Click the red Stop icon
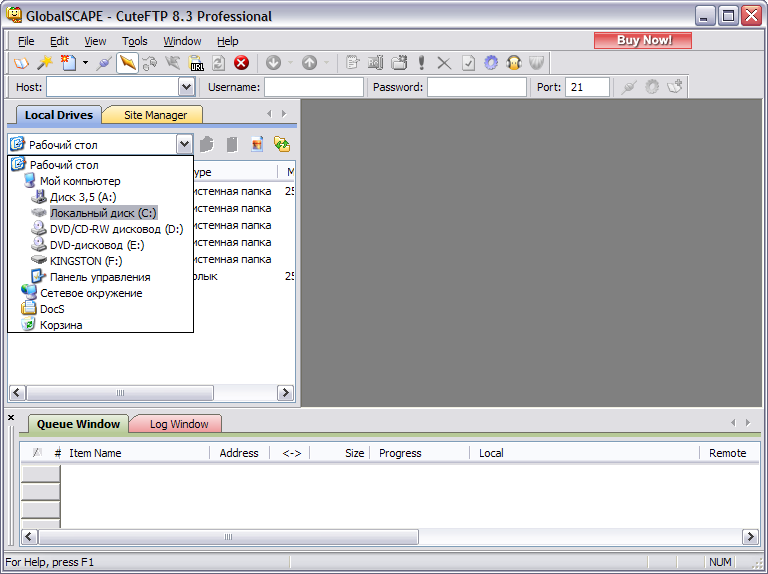This screenshot has height=574, width=768. point(241,63)
